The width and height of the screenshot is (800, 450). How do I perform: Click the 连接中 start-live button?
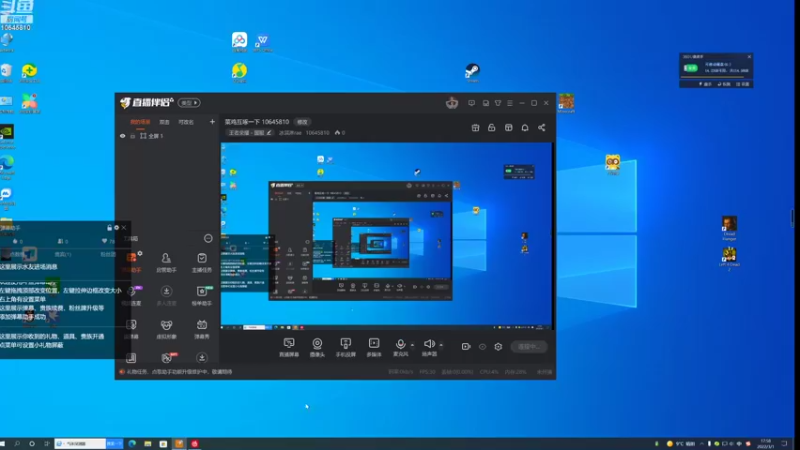point(529,346)
